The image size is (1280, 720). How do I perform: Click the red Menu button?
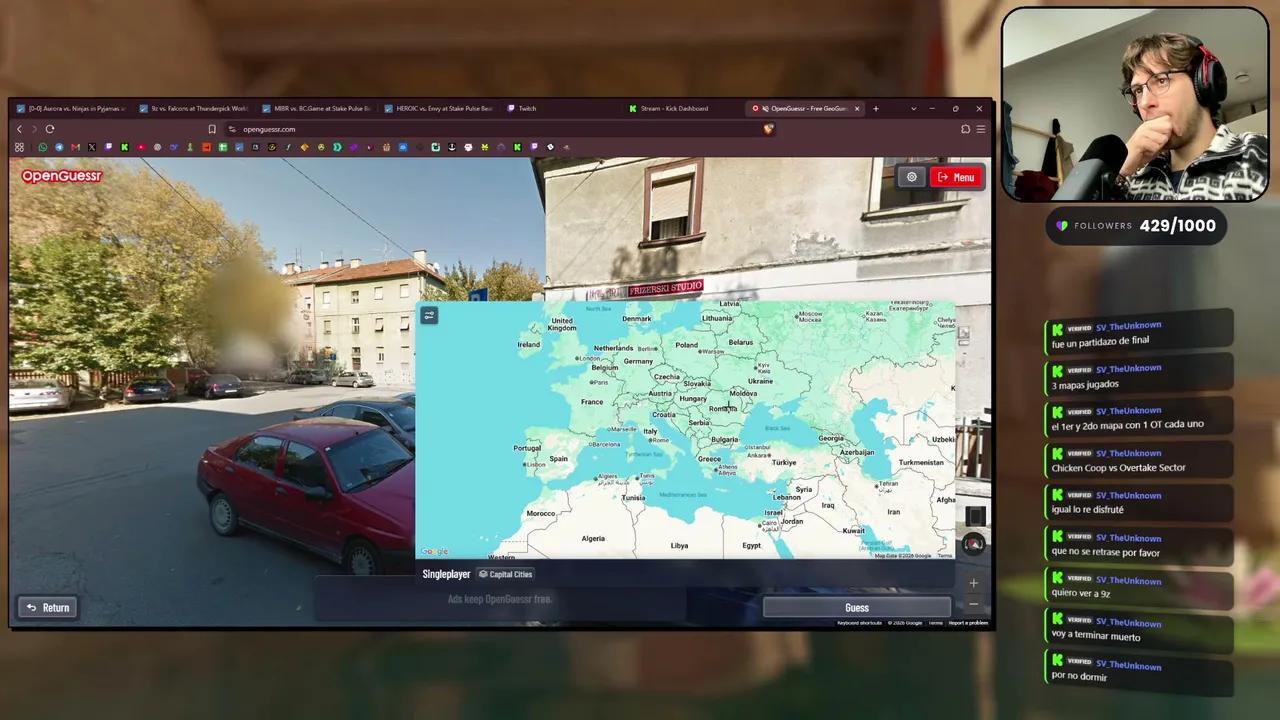coord(957,177)
